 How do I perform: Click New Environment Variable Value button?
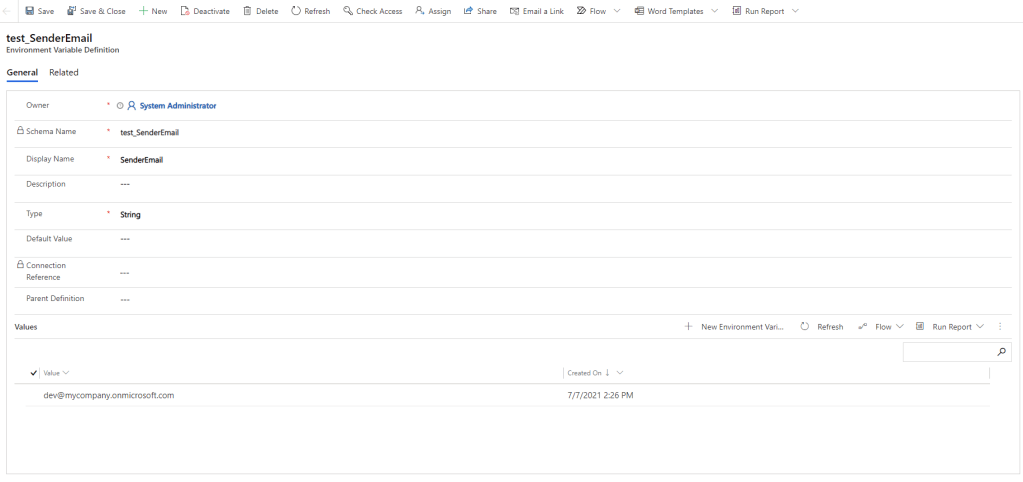click(734, 327)
